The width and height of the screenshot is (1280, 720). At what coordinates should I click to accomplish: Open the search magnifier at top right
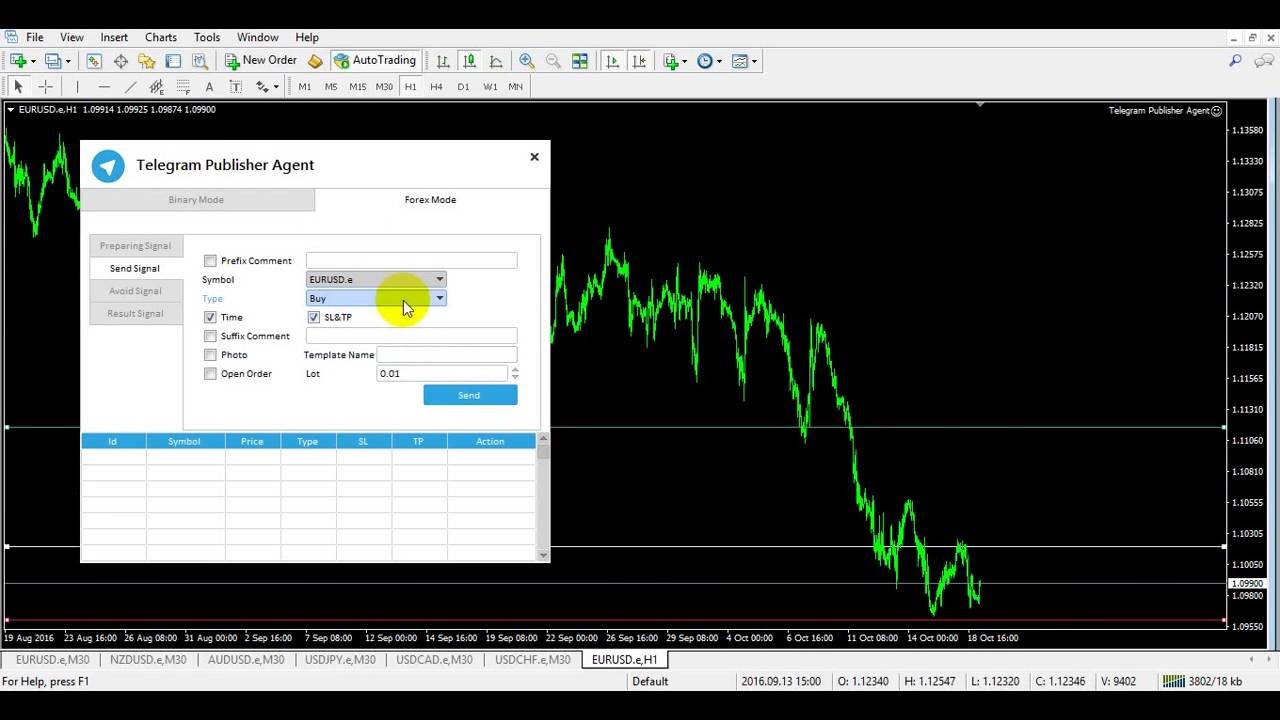pos(1235,61)
